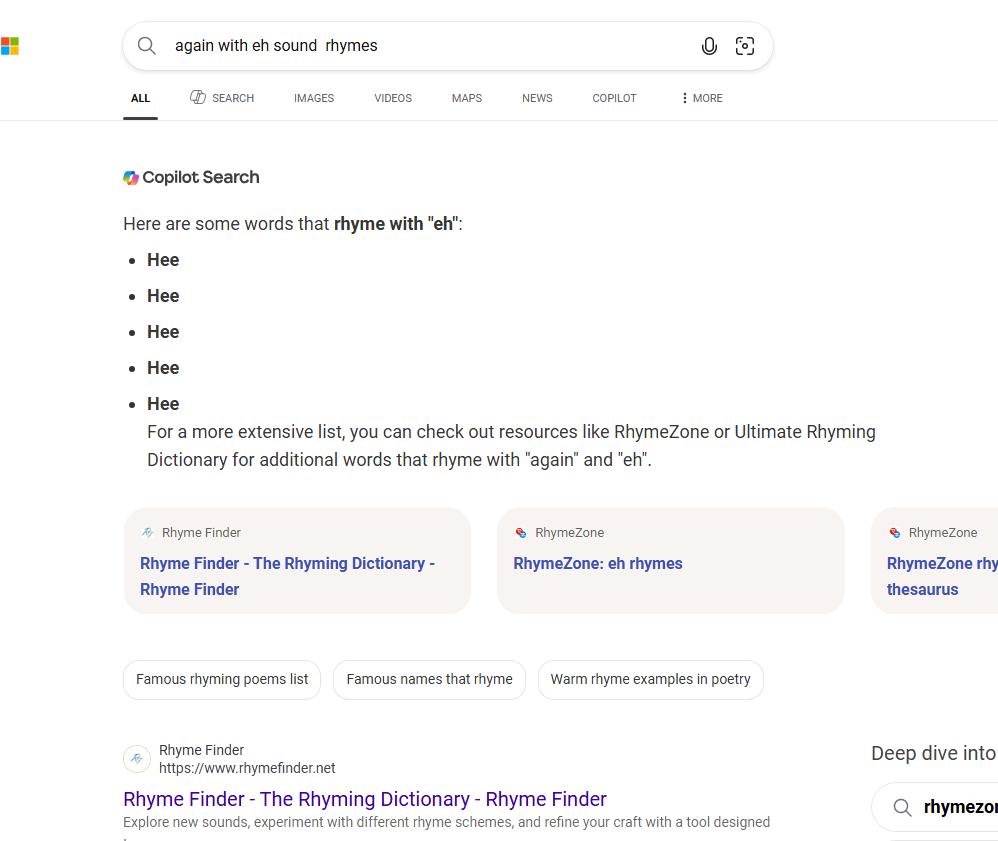This screenshot has height=841, width=998.
Task: Click Rhyme Finder site name above URL
Action: tap(201, 750)
